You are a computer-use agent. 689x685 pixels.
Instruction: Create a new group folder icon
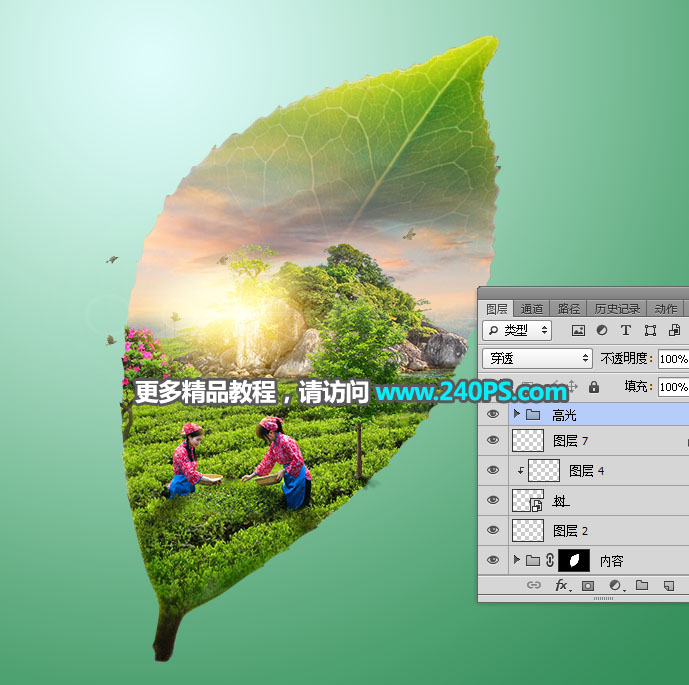point(642,585)
